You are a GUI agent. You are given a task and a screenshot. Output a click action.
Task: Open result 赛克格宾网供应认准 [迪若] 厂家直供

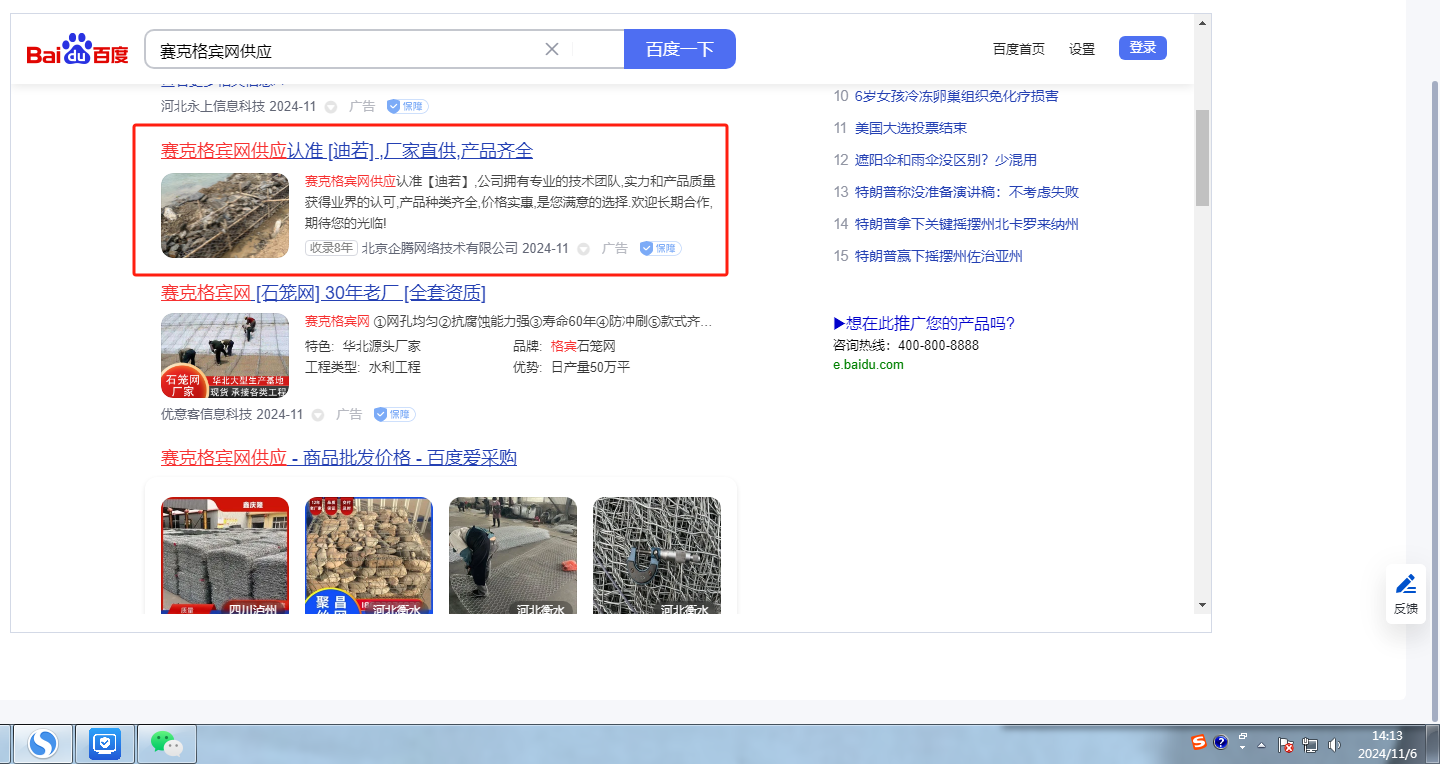click(347, 151)
